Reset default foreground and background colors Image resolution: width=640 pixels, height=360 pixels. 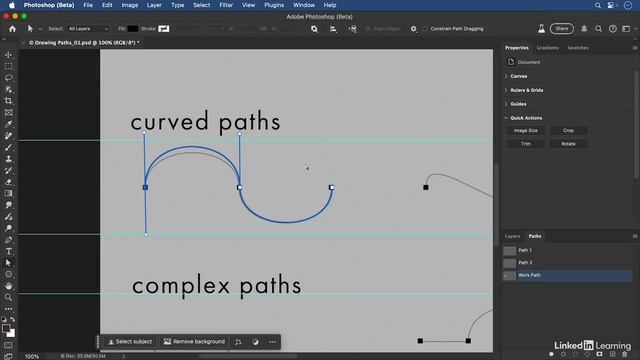point(4,319)
